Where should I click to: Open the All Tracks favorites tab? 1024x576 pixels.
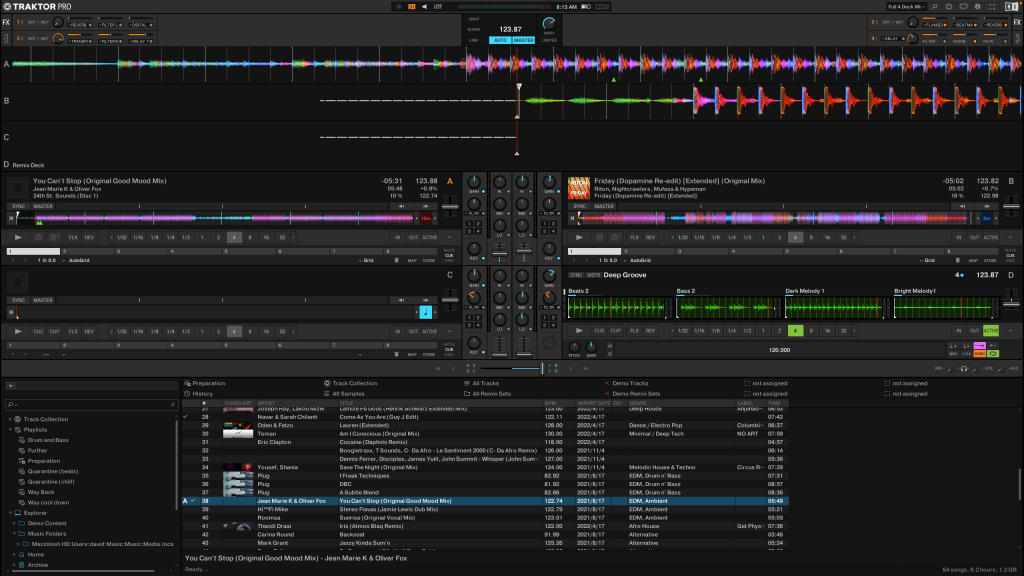tap(481, 383)
